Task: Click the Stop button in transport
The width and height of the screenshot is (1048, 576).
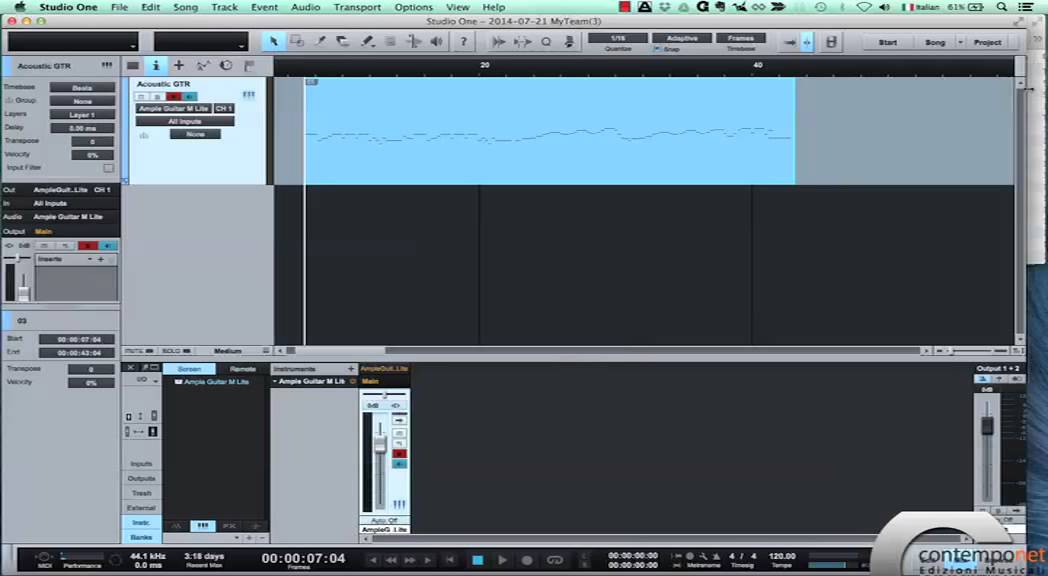Action: [x=477, y=560]
